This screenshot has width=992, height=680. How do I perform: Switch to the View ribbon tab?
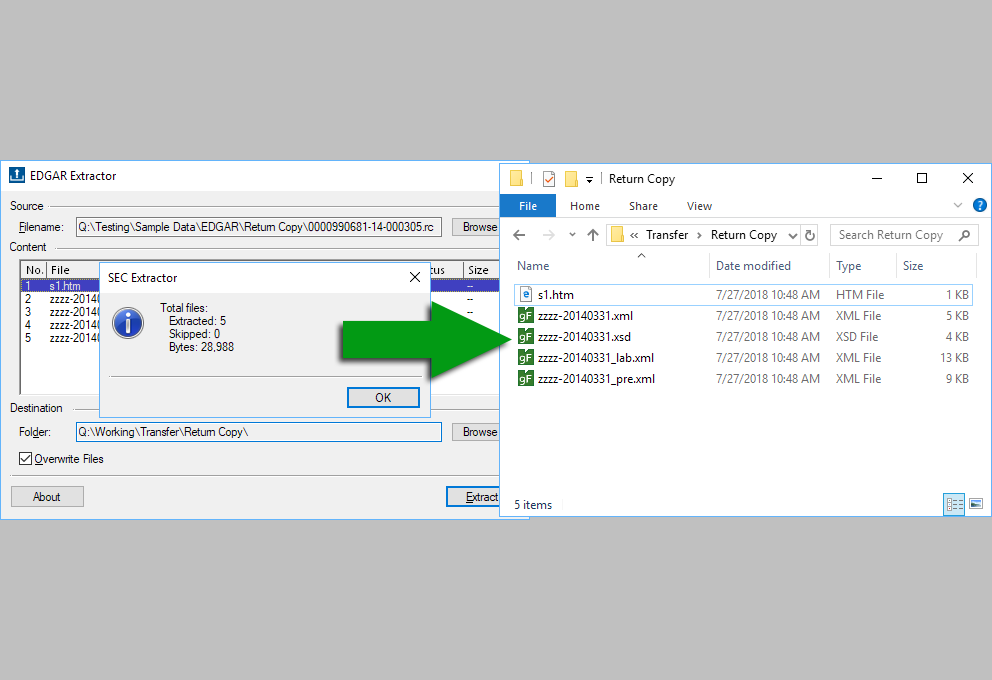point(699,206)
